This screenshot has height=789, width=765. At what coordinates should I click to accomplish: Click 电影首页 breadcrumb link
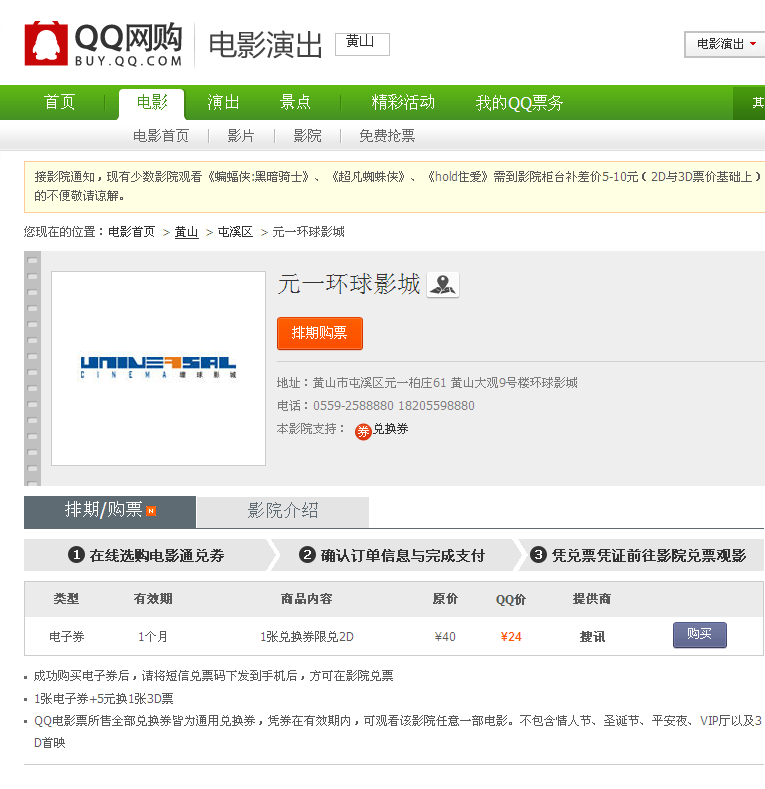point(132,232)
